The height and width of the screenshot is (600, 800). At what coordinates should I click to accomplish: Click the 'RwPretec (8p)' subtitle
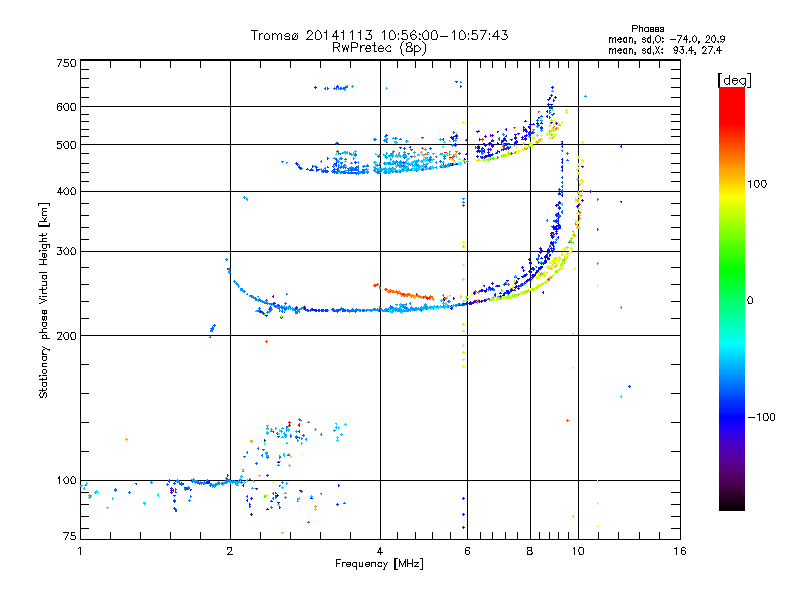tap(379, 48)
